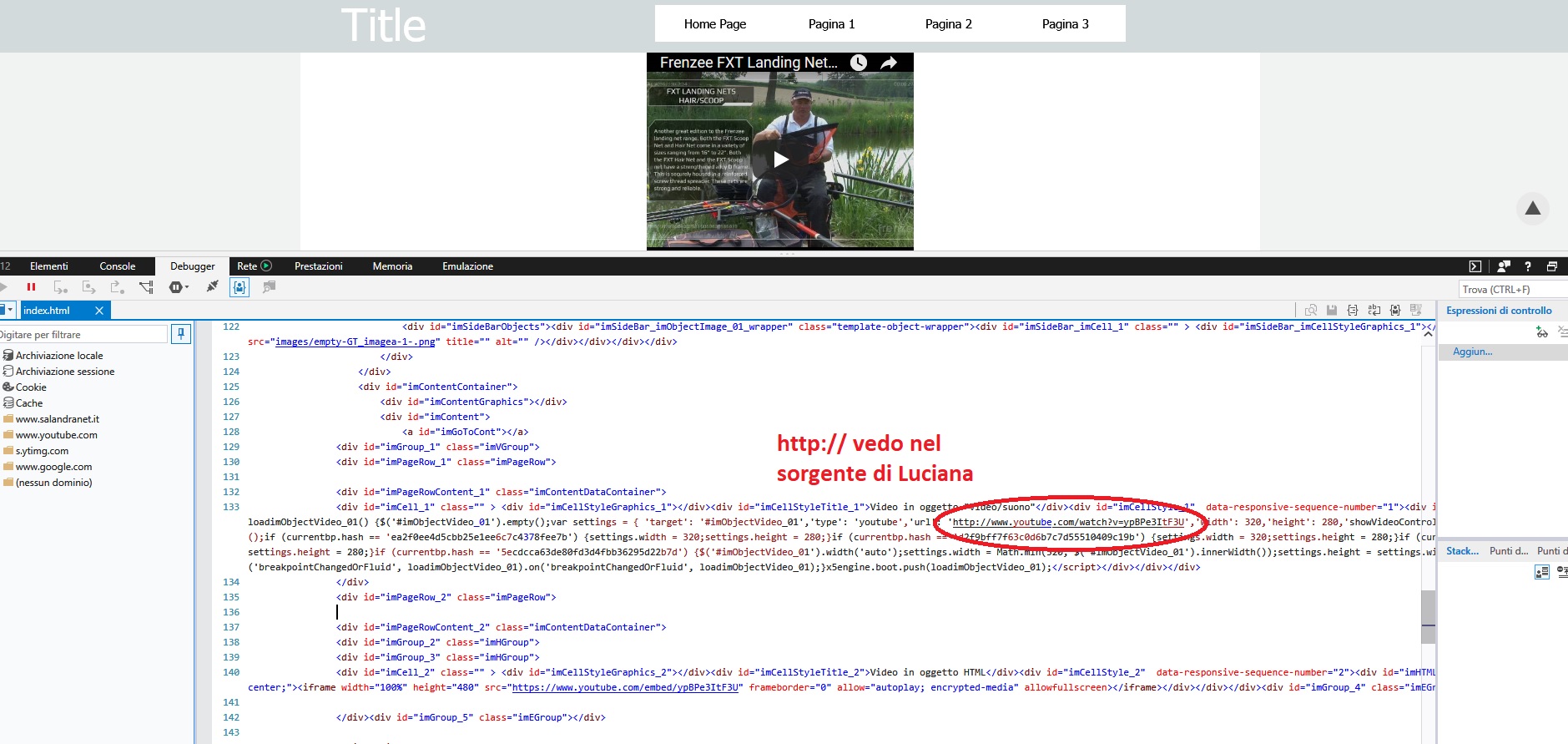The image size is (1568, 744).
Task: Switch to the Rete tab
Action: (254, 266)
